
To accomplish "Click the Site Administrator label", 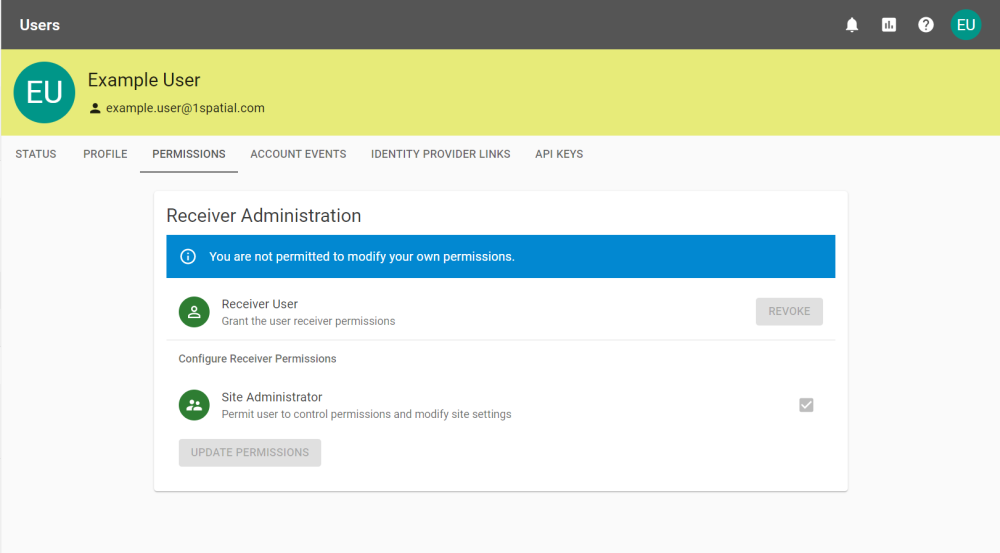I will 272,397.
